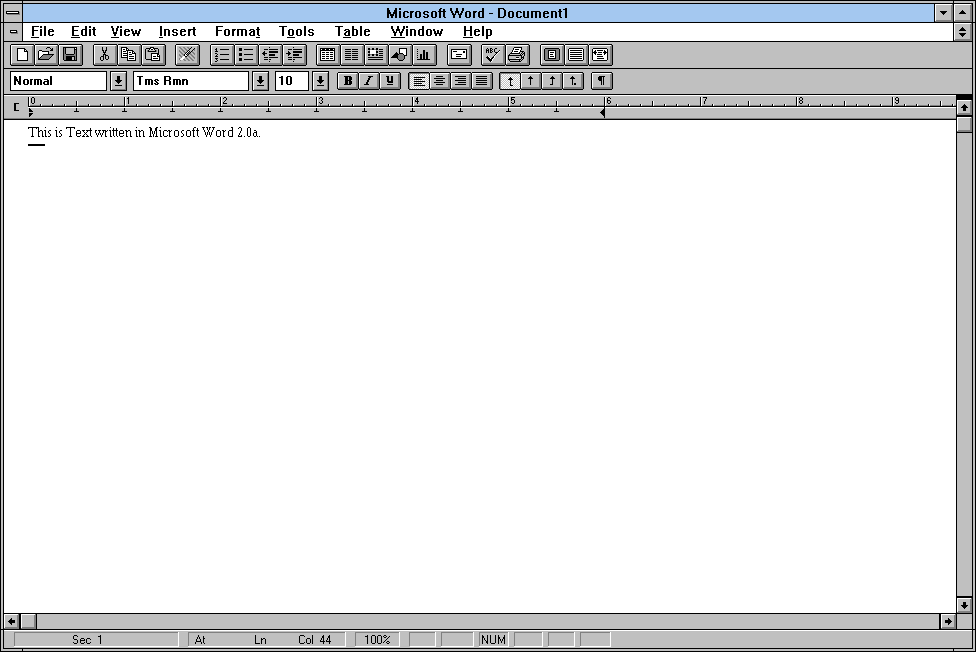Click inside the Tms Rmn font box
976x652 pixels.
(x=191, y=81)
